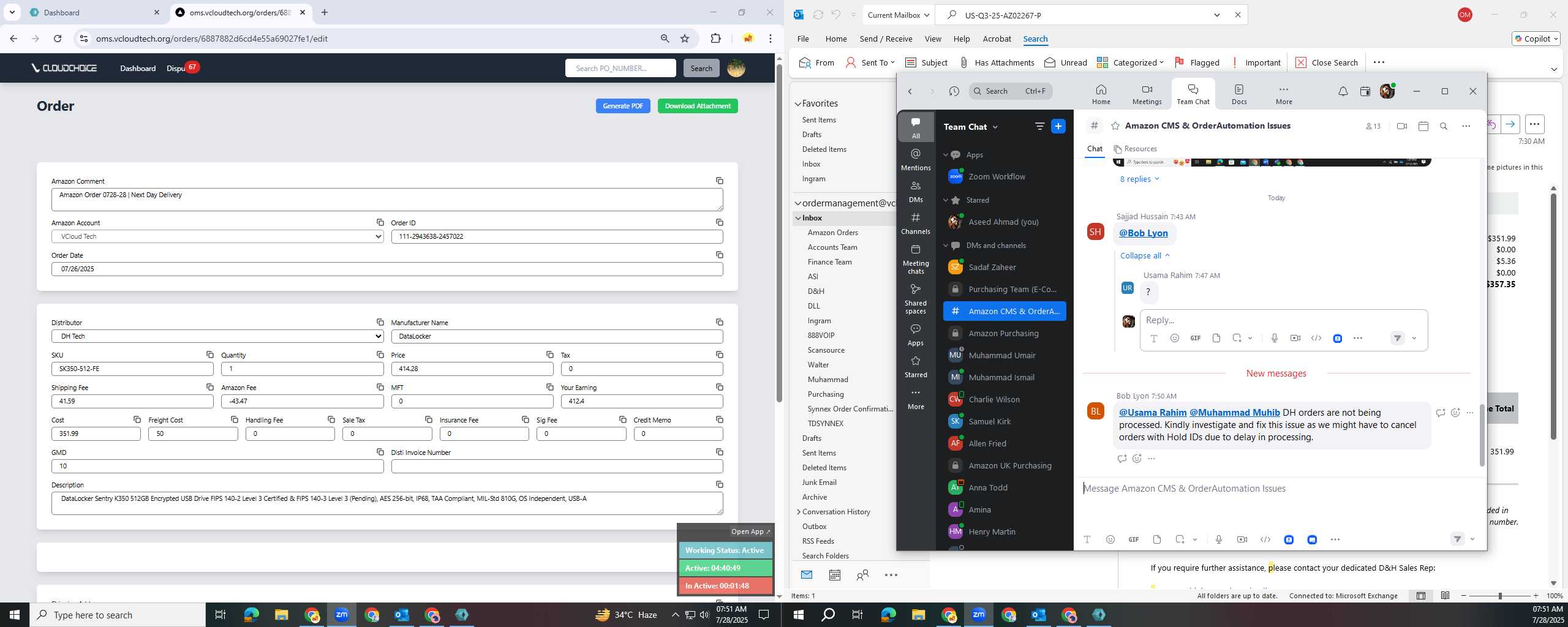The image size is (1568, 627).
Task: Expand the 8 replies thread
Action: click(x=1139, y=179)
